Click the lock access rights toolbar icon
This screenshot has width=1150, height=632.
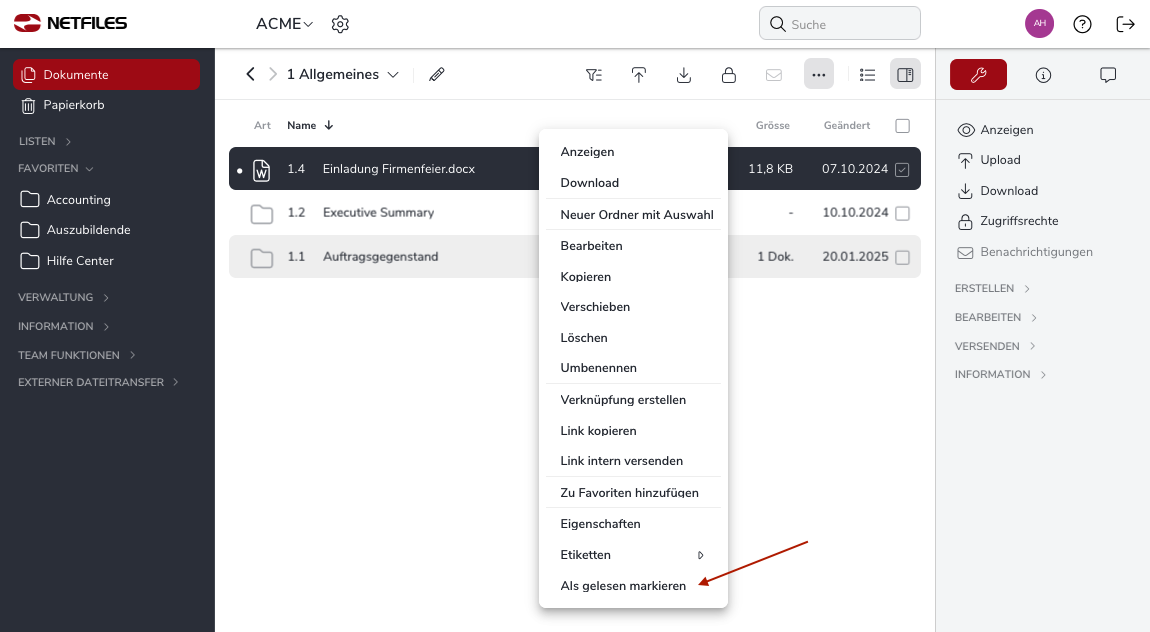tap(728, 75)
